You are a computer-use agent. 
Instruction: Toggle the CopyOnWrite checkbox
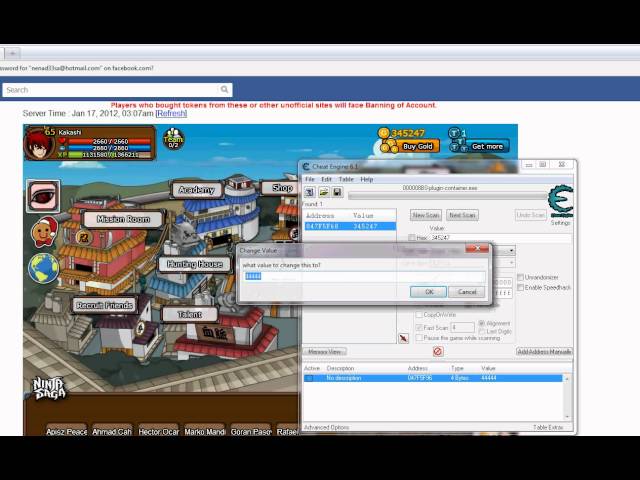[419, 315]
